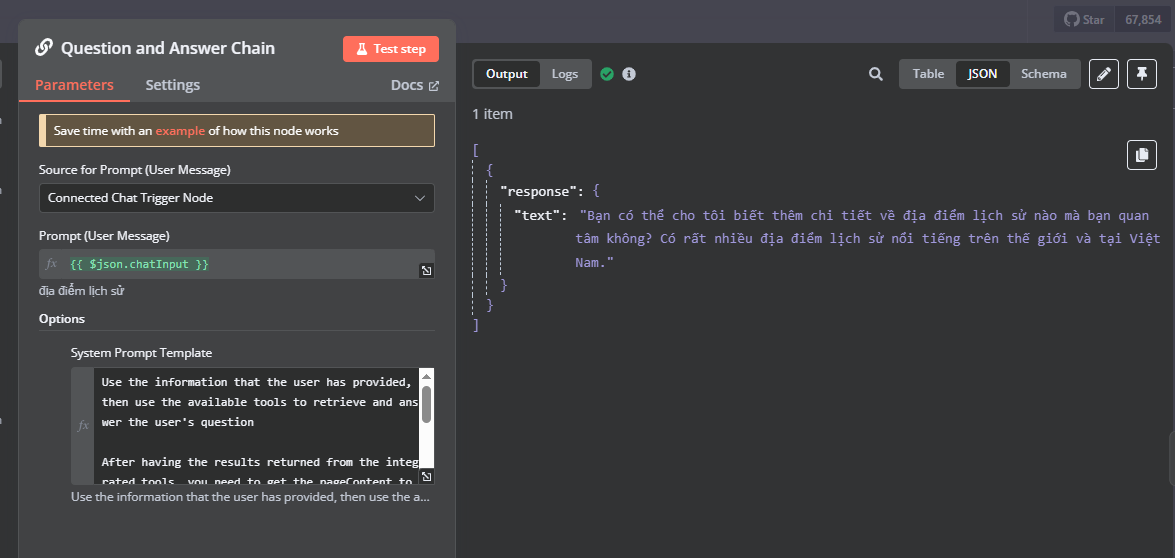Open the Docs link
Image resolution: width=1175 pixels, height=558 pixels.
(414, 85)
